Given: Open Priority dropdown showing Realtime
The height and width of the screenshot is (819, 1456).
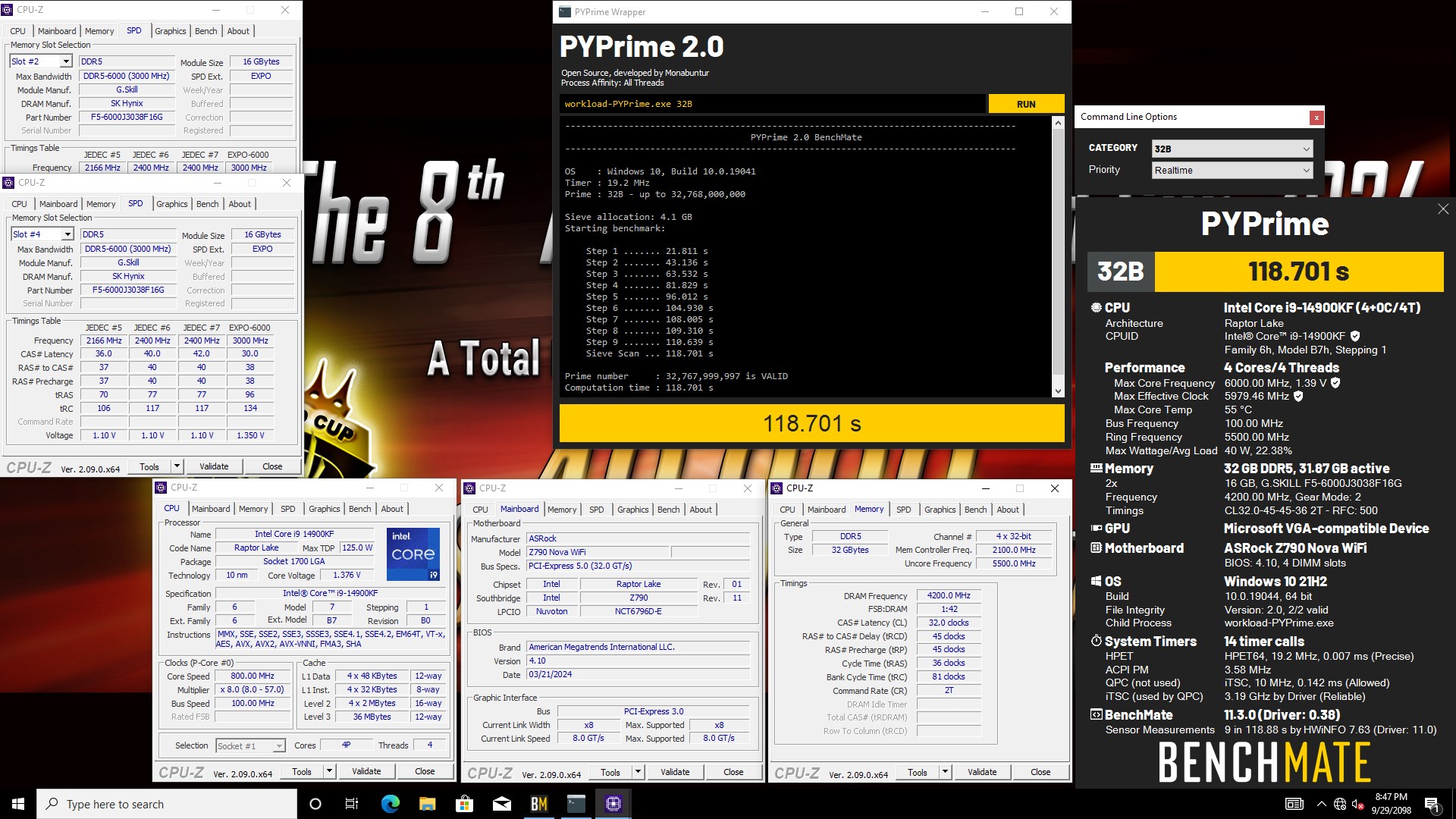Looking at the screenshot, I should coord(1232,170).
